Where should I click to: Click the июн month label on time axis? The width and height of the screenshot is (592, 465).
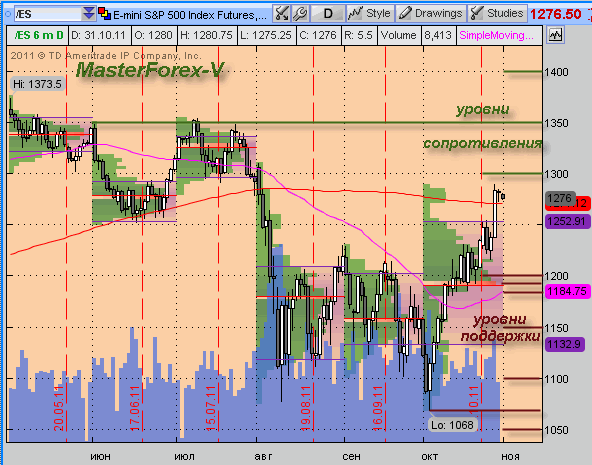[100, 456]
